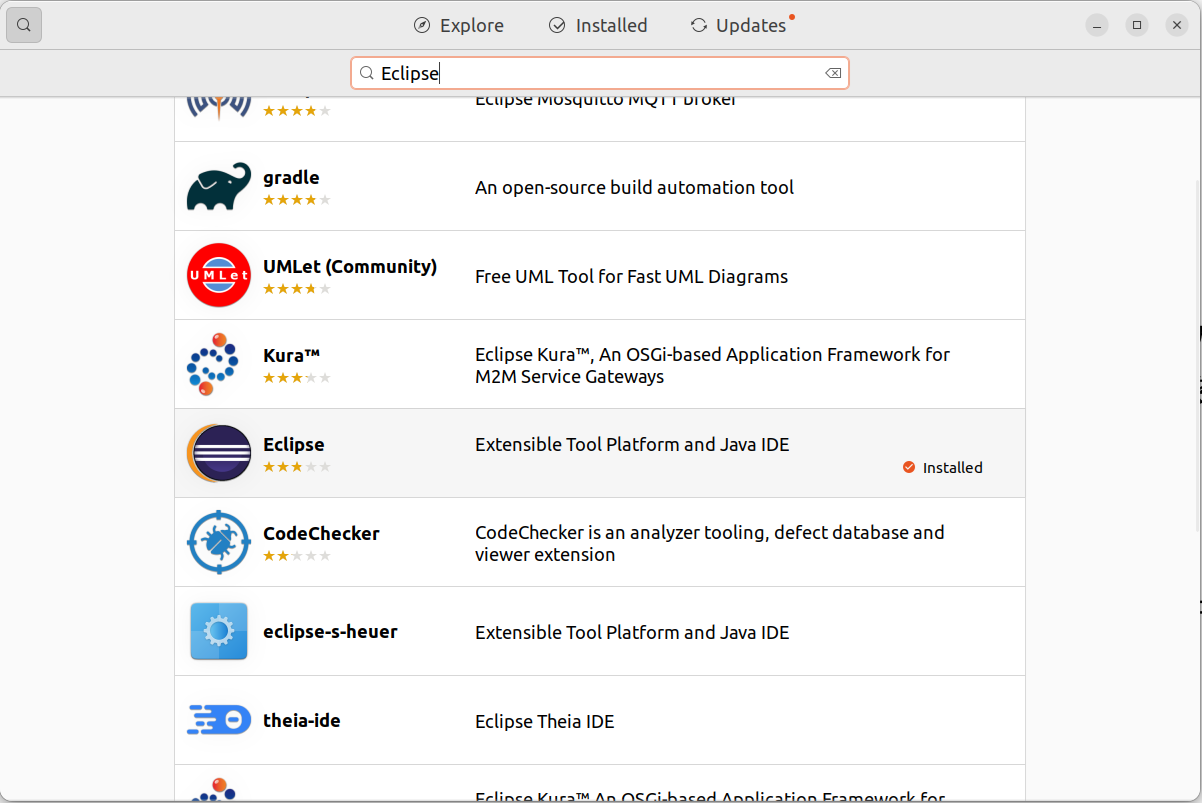The height and width of the screenshot is (803, 1202).
Task: Clear the search field text
Action: click(832, 73)
